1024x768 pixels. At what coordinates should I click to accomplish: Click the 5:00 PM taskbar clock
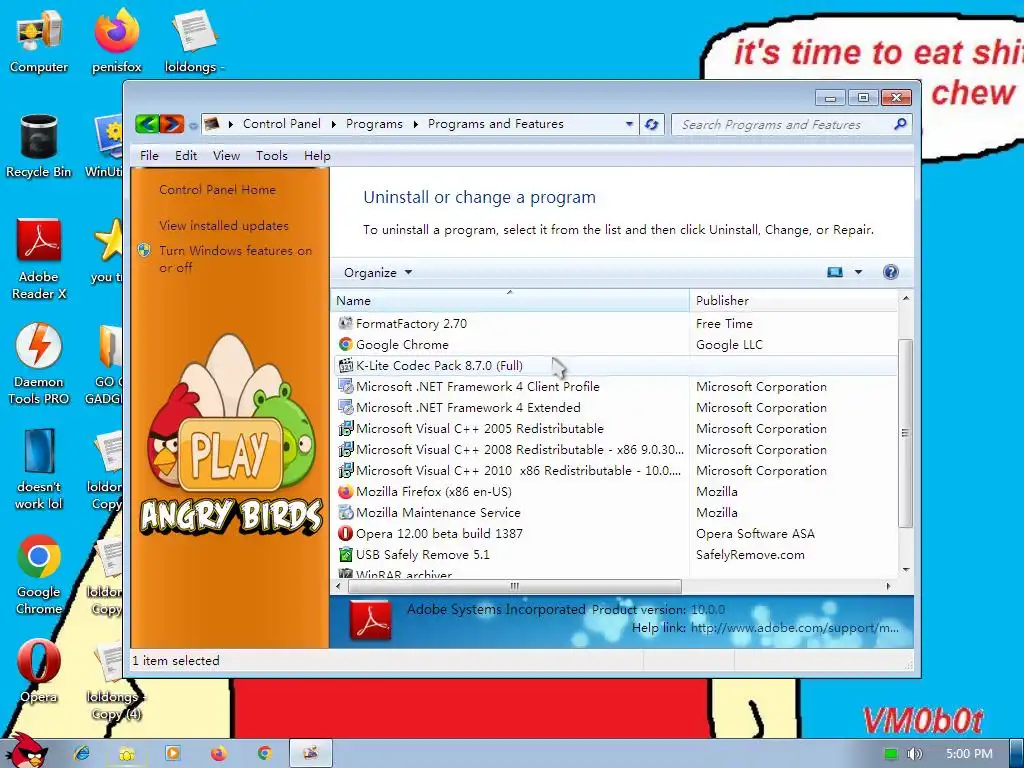(968, 754)
